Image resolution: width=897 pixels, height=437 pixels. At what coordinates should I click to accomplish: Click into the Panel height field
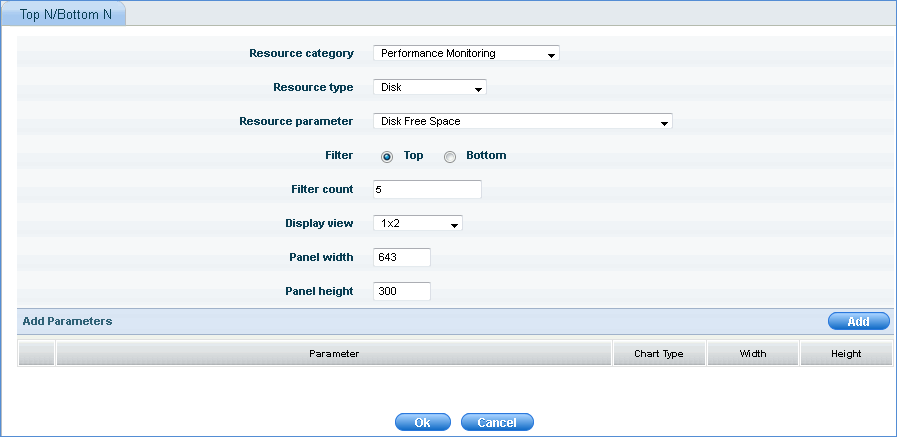[401, 292]
